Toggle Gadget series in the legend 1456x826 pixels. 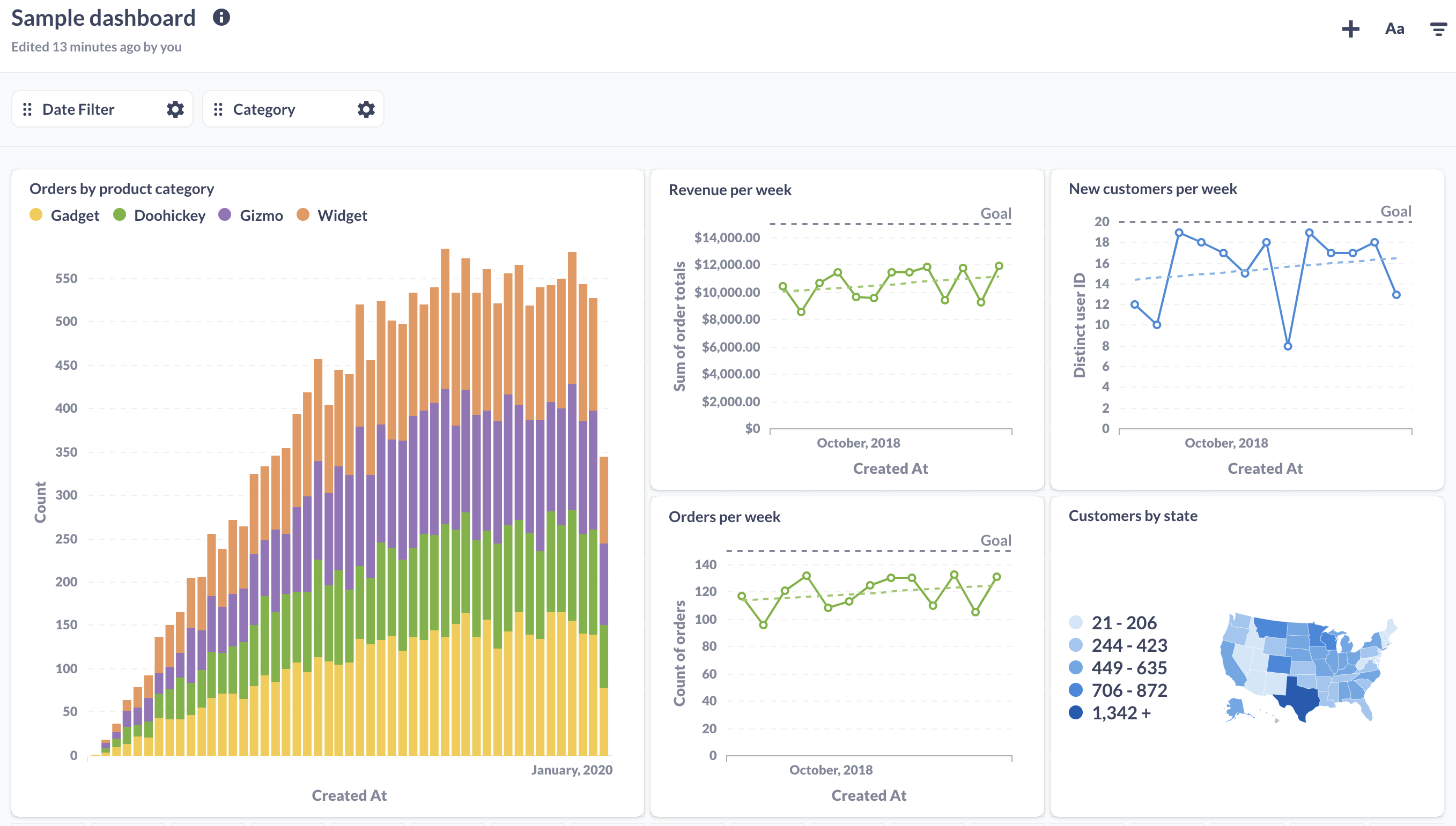[64, 215]
